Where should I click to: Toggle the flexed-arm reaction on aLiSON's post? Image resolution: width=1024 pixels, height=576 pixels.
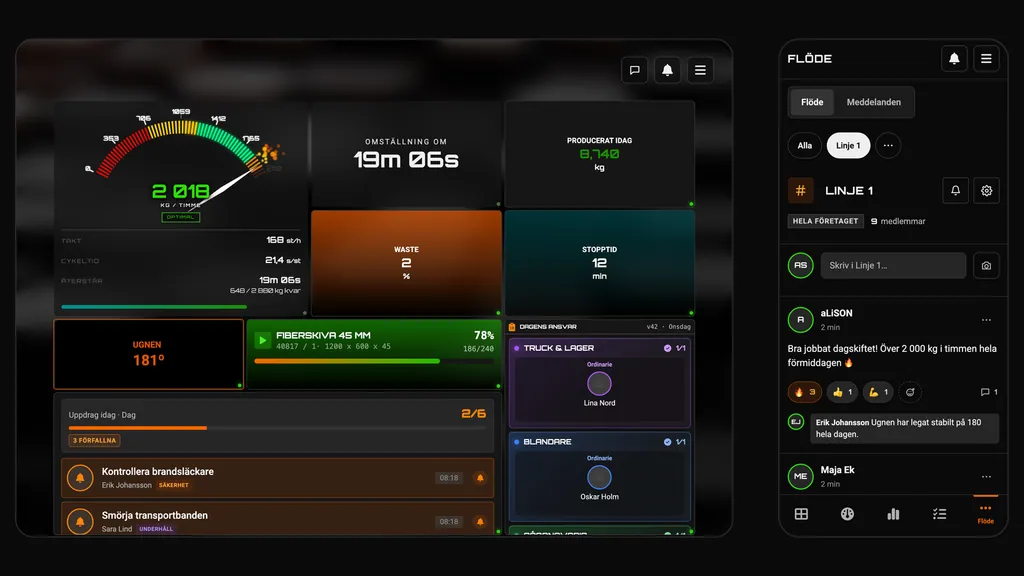[x=878, y=392]
